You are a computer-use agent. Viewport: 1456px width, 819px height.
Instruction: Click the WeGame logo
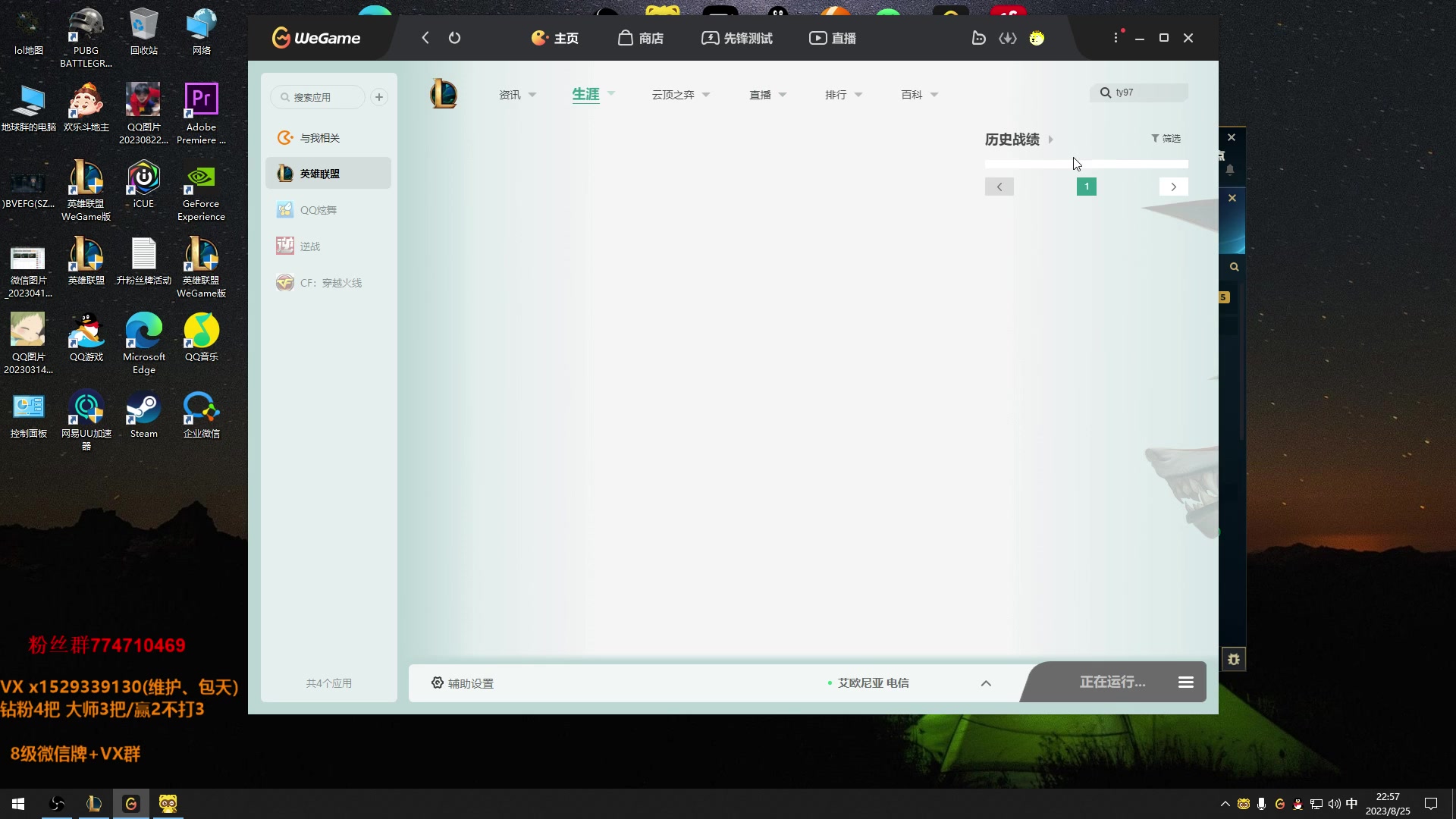pos(316,38)
